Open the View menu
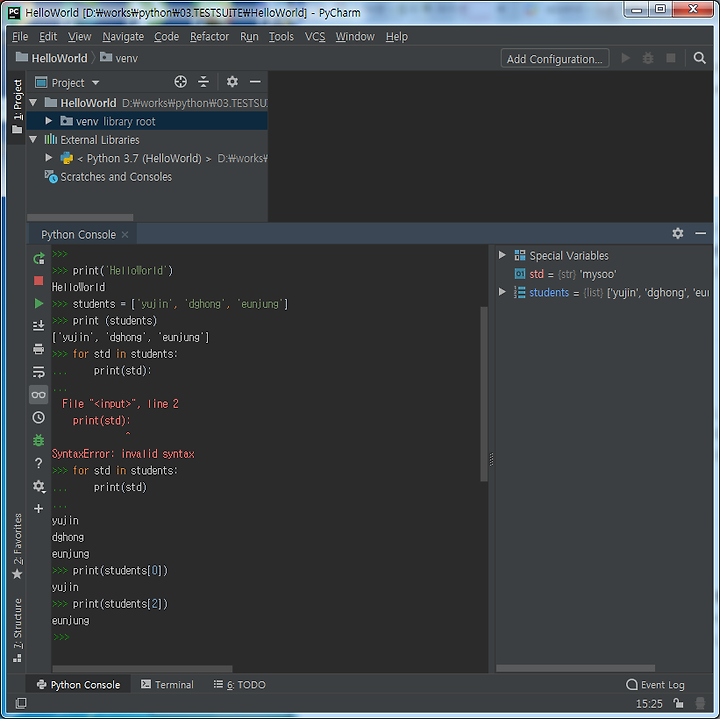Screen dimensions: 720x719 [79, 36]
